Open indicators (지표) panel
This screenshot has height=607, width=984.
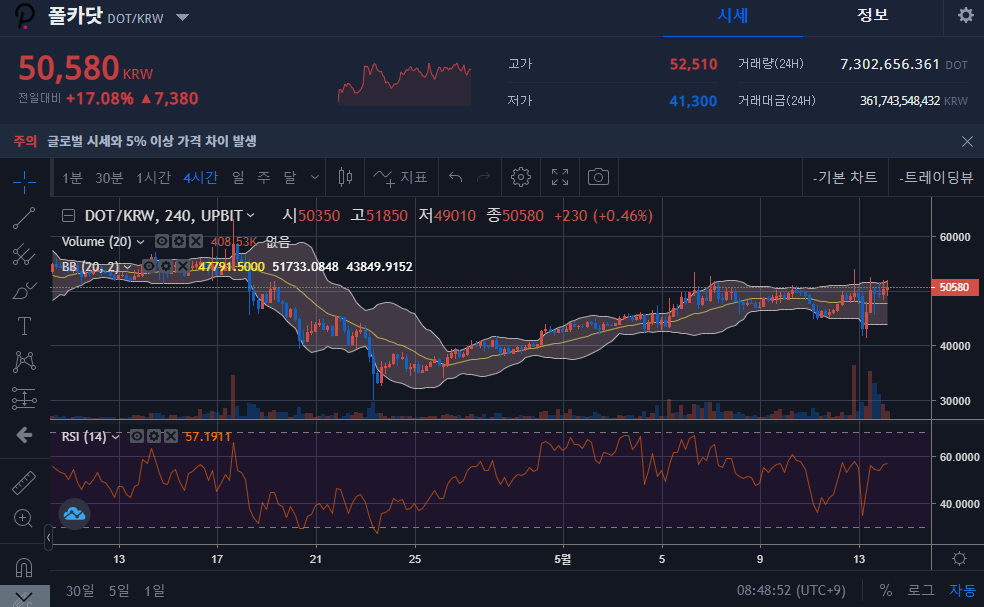[x=400, y=178]
